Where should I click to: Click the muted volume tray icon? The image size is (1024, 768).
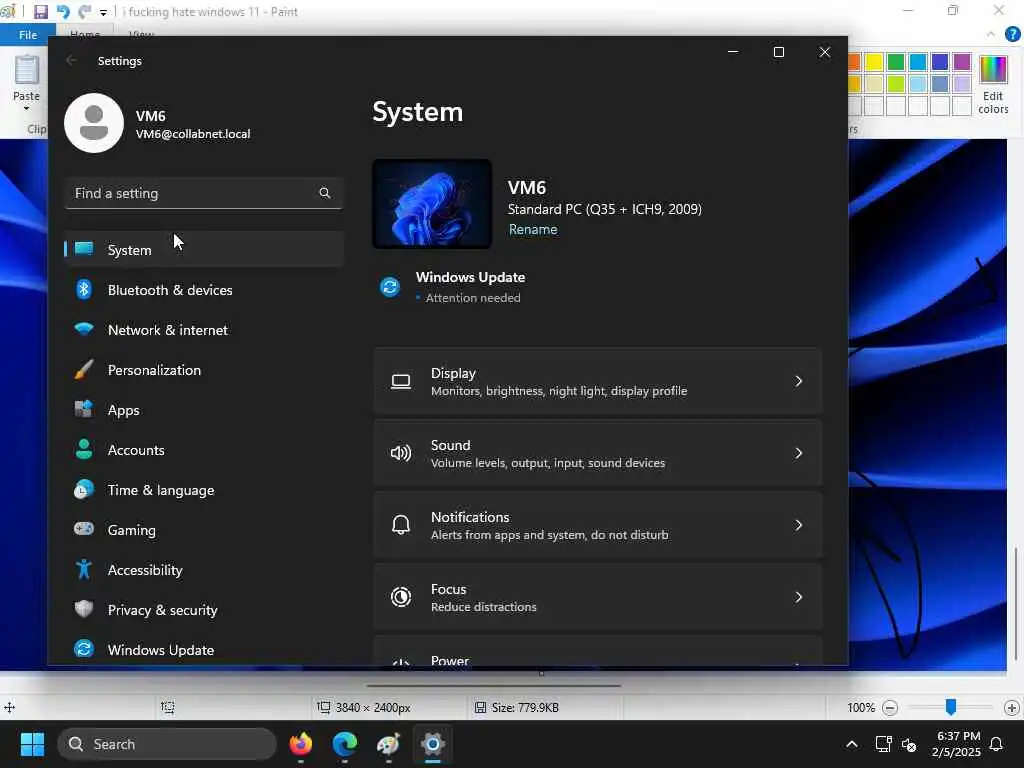[x=909, y=744]
